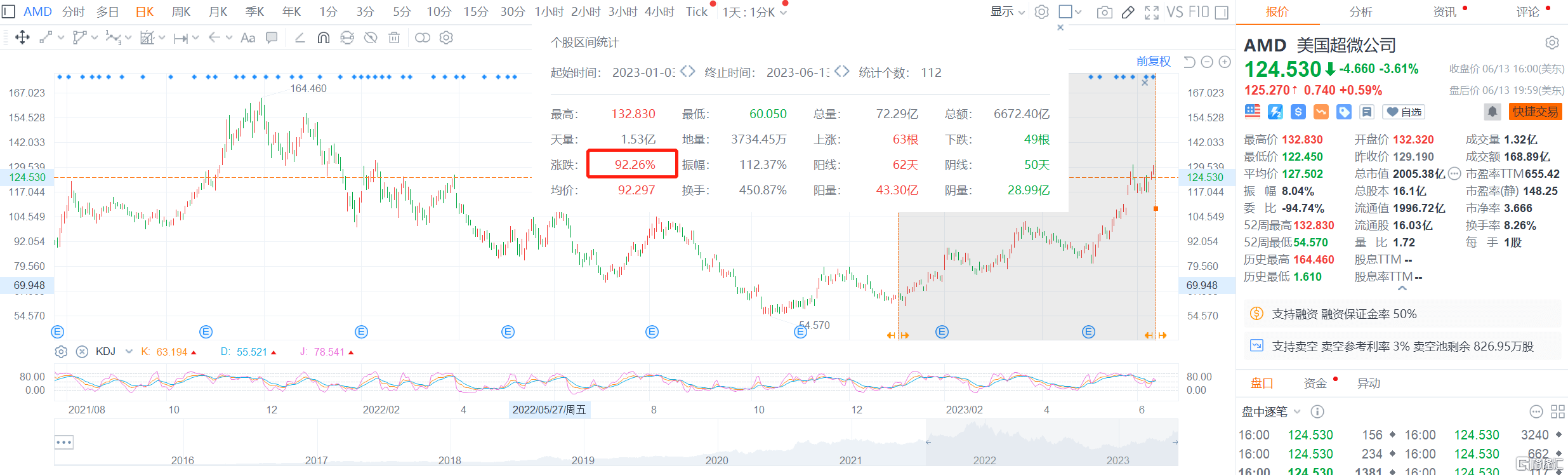
Task: Zoom in chart with plus icon
Action: tap(1225, 62)
